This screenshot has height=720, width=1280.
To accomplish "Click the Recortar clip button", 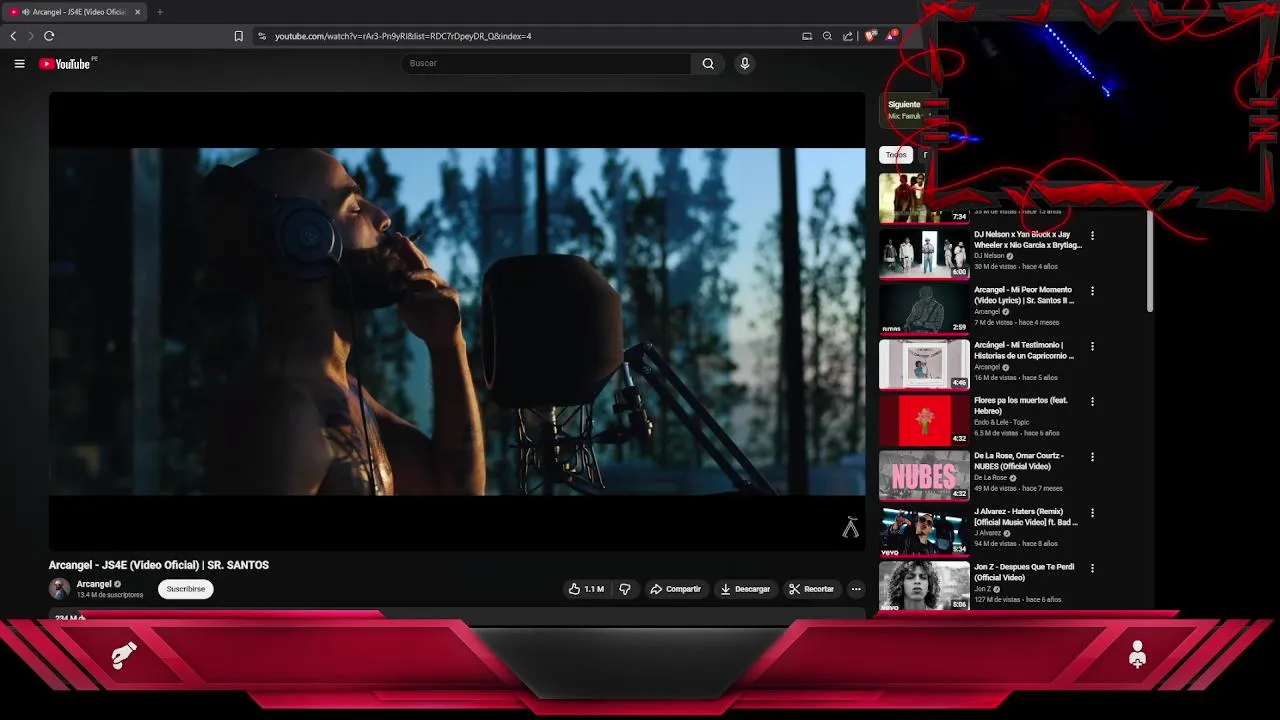I will click(812, 589).
